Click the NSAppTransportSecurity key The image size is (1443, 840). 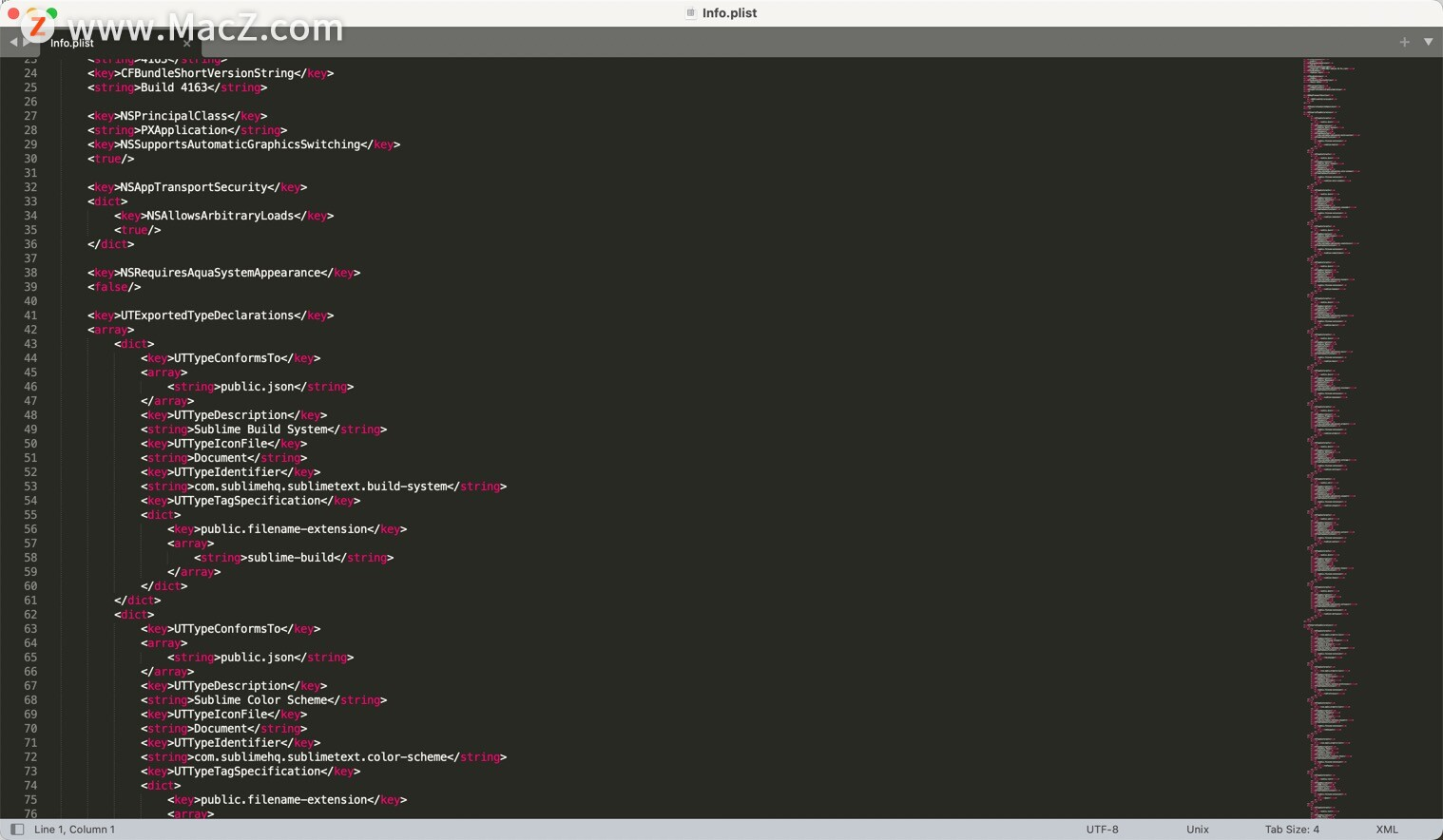194,187
